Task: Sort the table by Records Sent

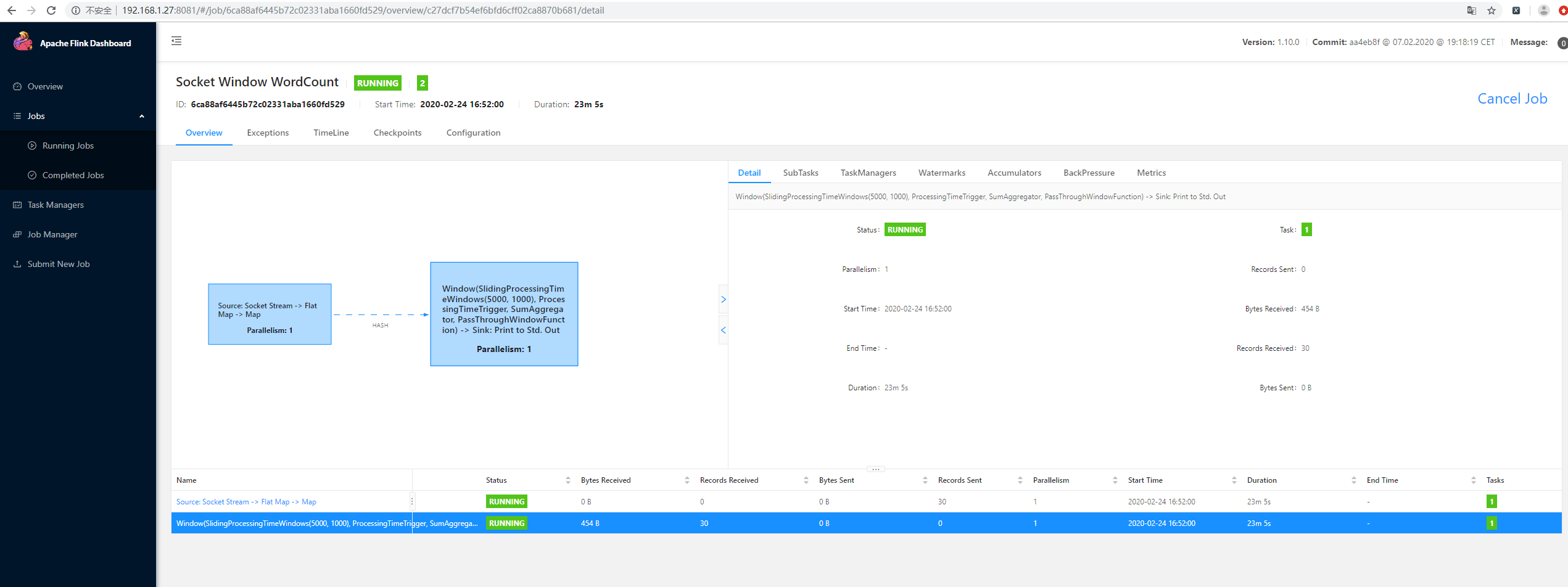Action: pyautogui.click(x=1020, y=480)
